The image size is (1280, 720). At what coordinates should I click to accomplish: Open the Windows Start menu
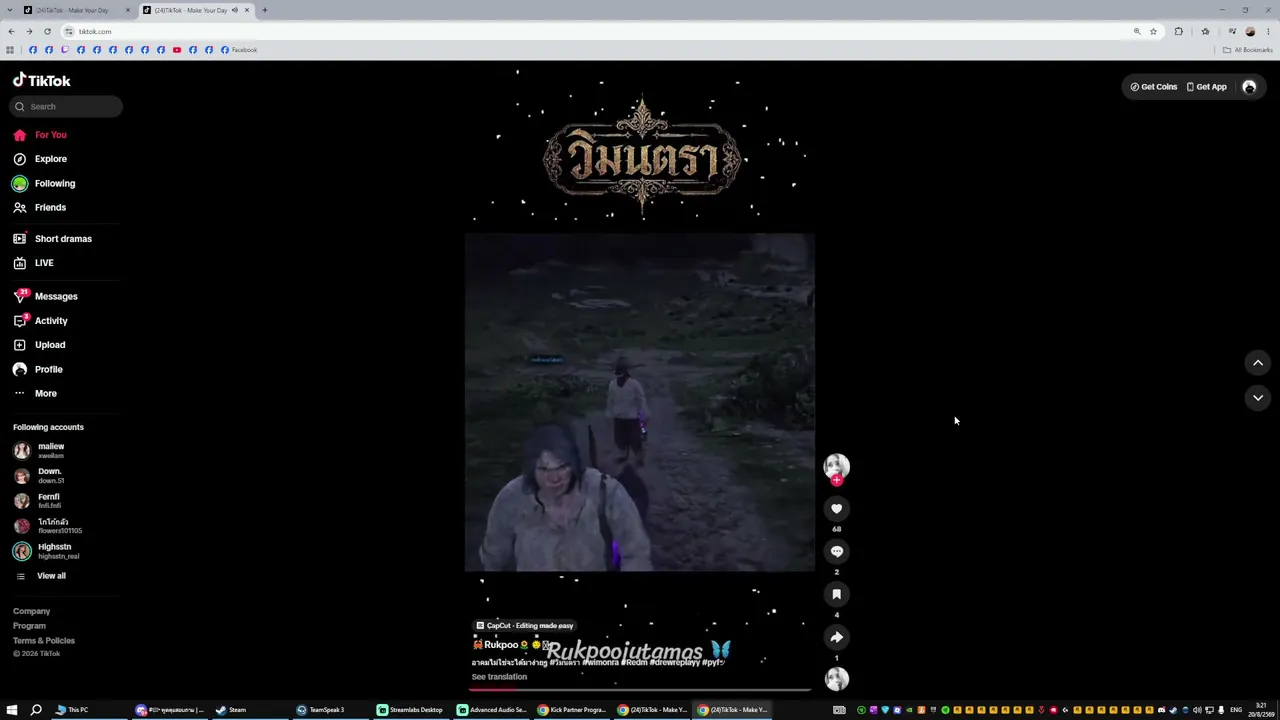click(x=13, y=710)
